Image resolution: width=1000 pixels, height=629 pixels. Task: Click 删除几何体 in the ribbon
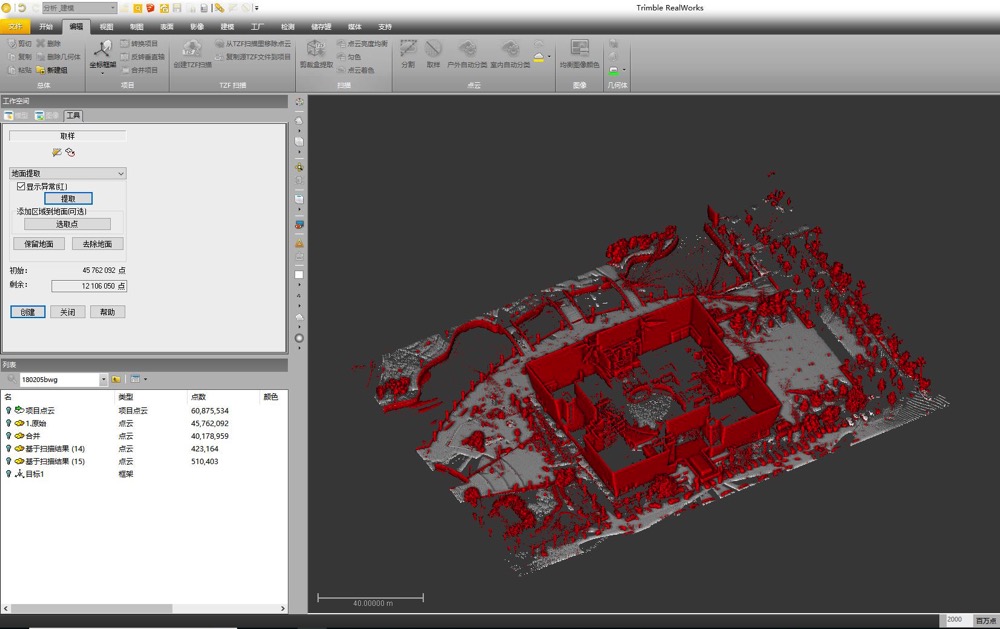(x=59, y=57)
